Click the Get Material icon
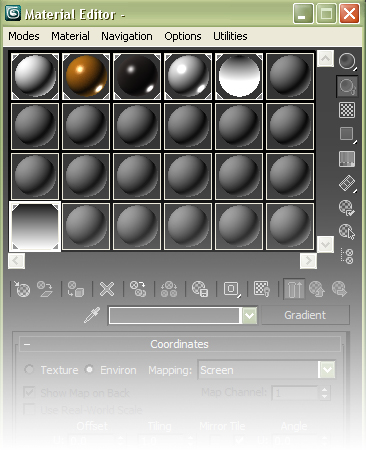 point(22,289)
